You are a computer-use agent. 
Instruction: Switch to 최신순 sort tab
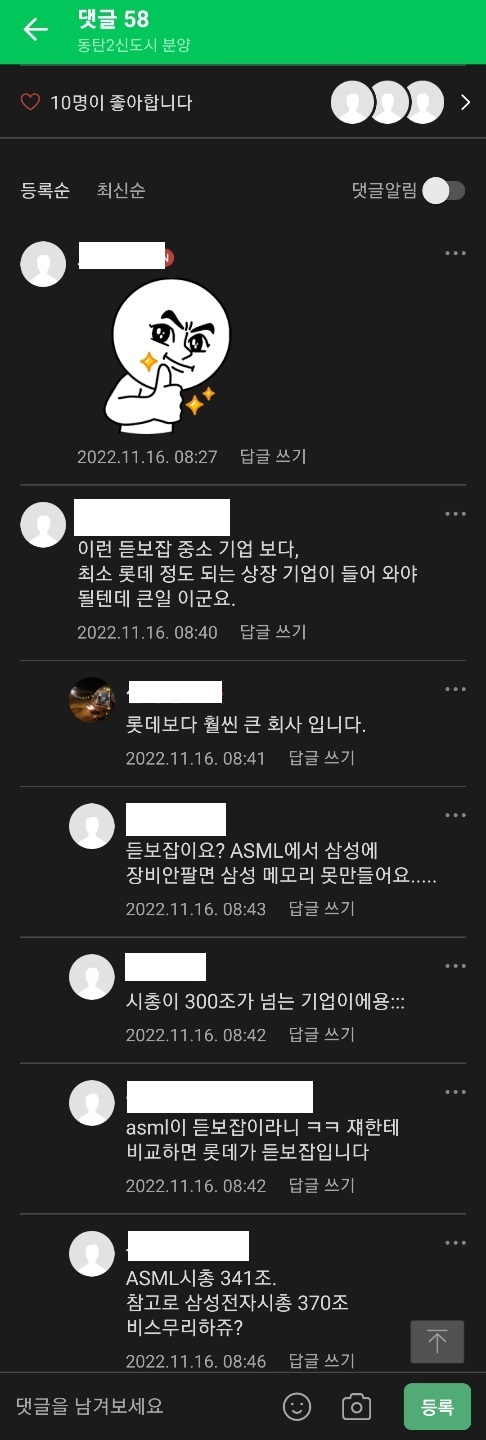coord(120,191)
